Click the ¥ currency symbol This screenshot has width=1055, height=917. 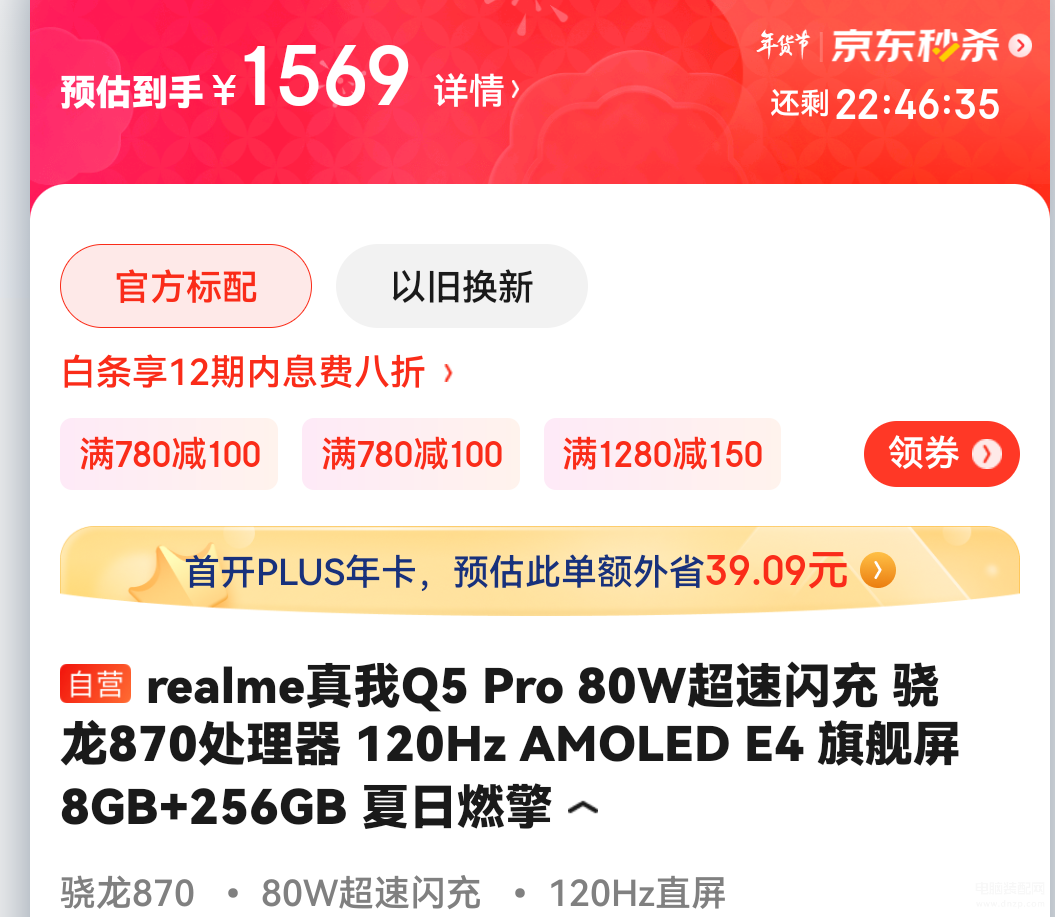click(224, 89)
